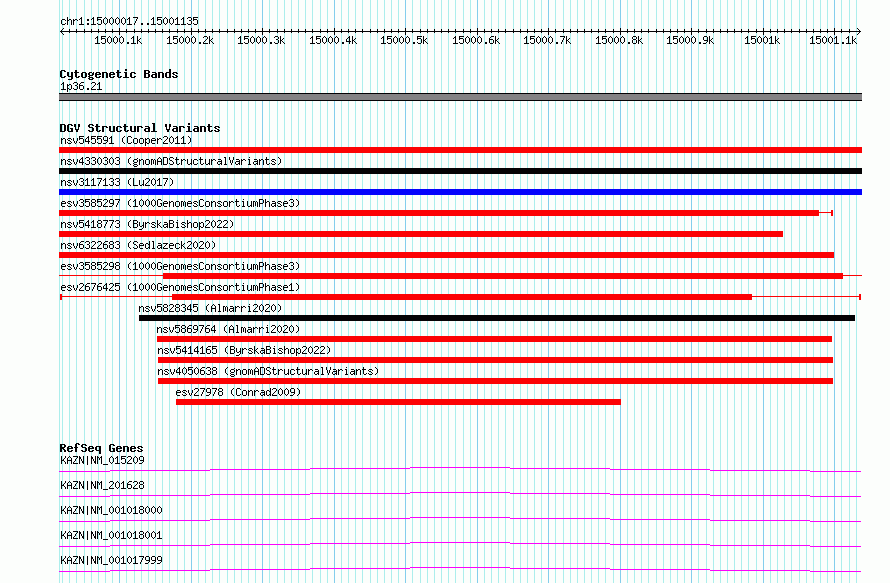Click the black bar for nsv4330303
The height and width of the screenshot is (583, 890).
(460, 171)
